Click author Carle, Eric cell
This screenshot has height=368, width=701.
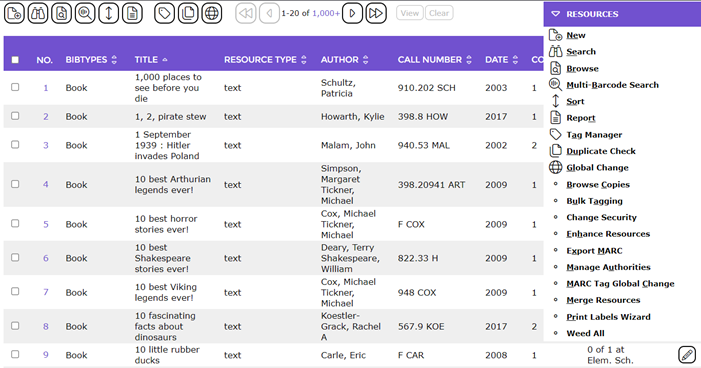coord(343,355)
